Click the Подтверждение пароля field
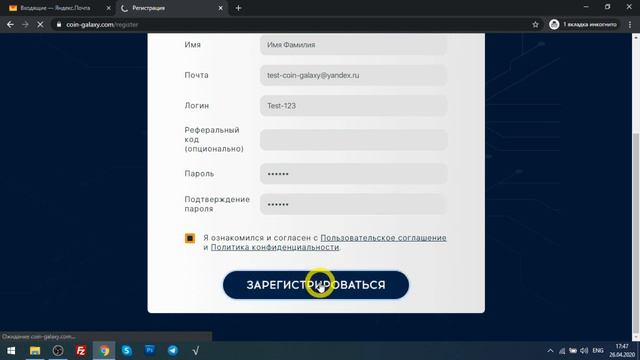640x360 pixels. coord(353,204)
